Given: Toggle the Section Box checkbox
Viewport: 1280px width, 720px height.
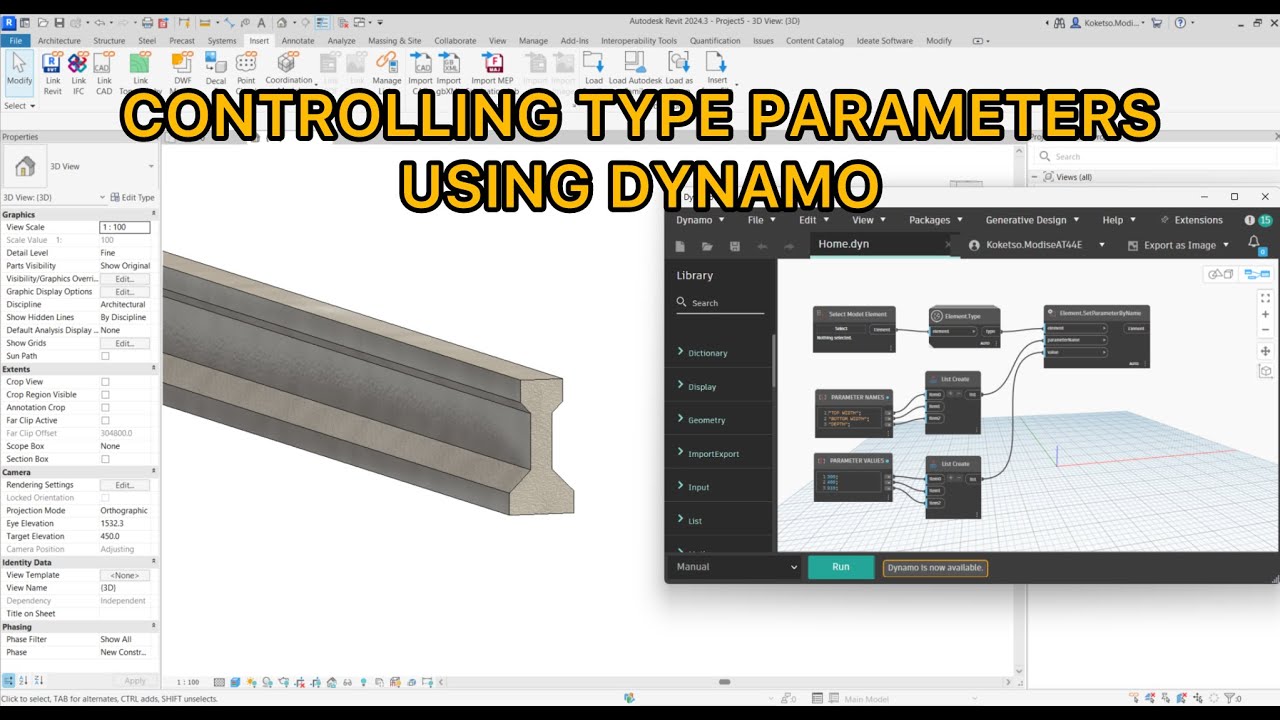Looking at the screenshot, I should point(105,459).
